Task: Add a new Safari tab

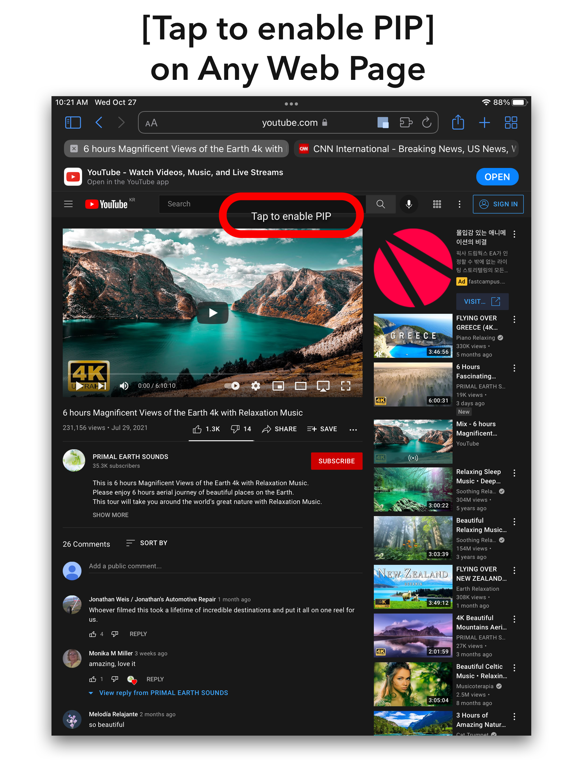Action: click(484, 122)
